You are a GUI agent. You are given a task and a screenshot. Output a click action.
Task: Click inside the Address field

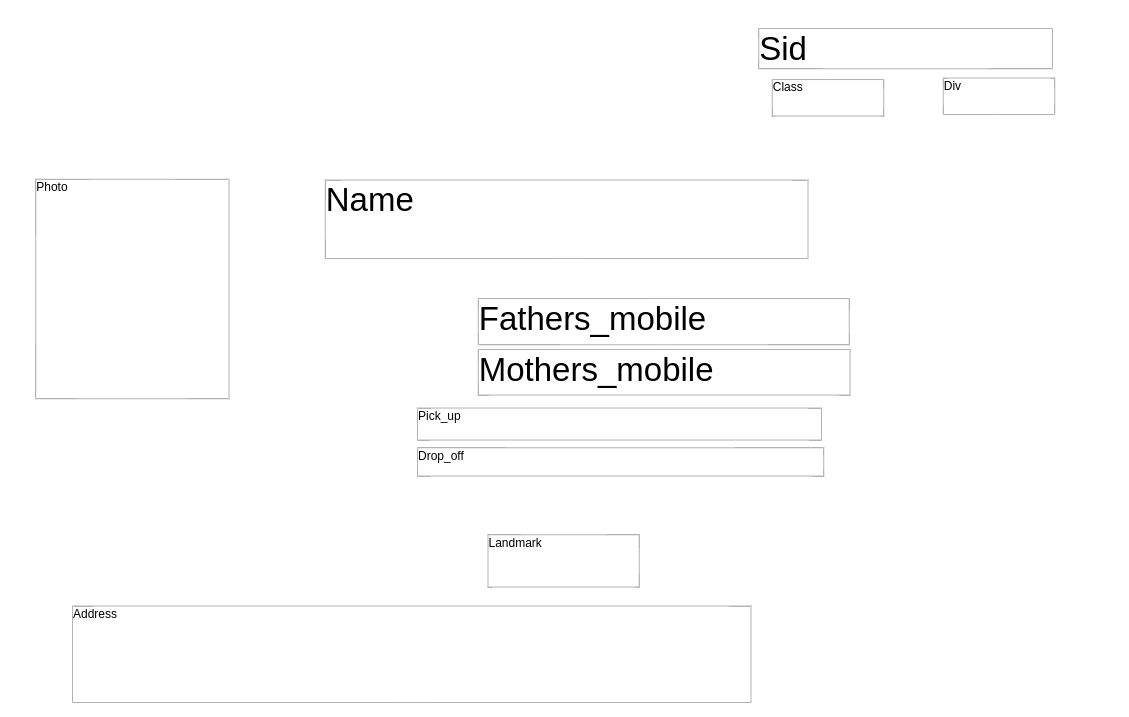coord(411,660)
